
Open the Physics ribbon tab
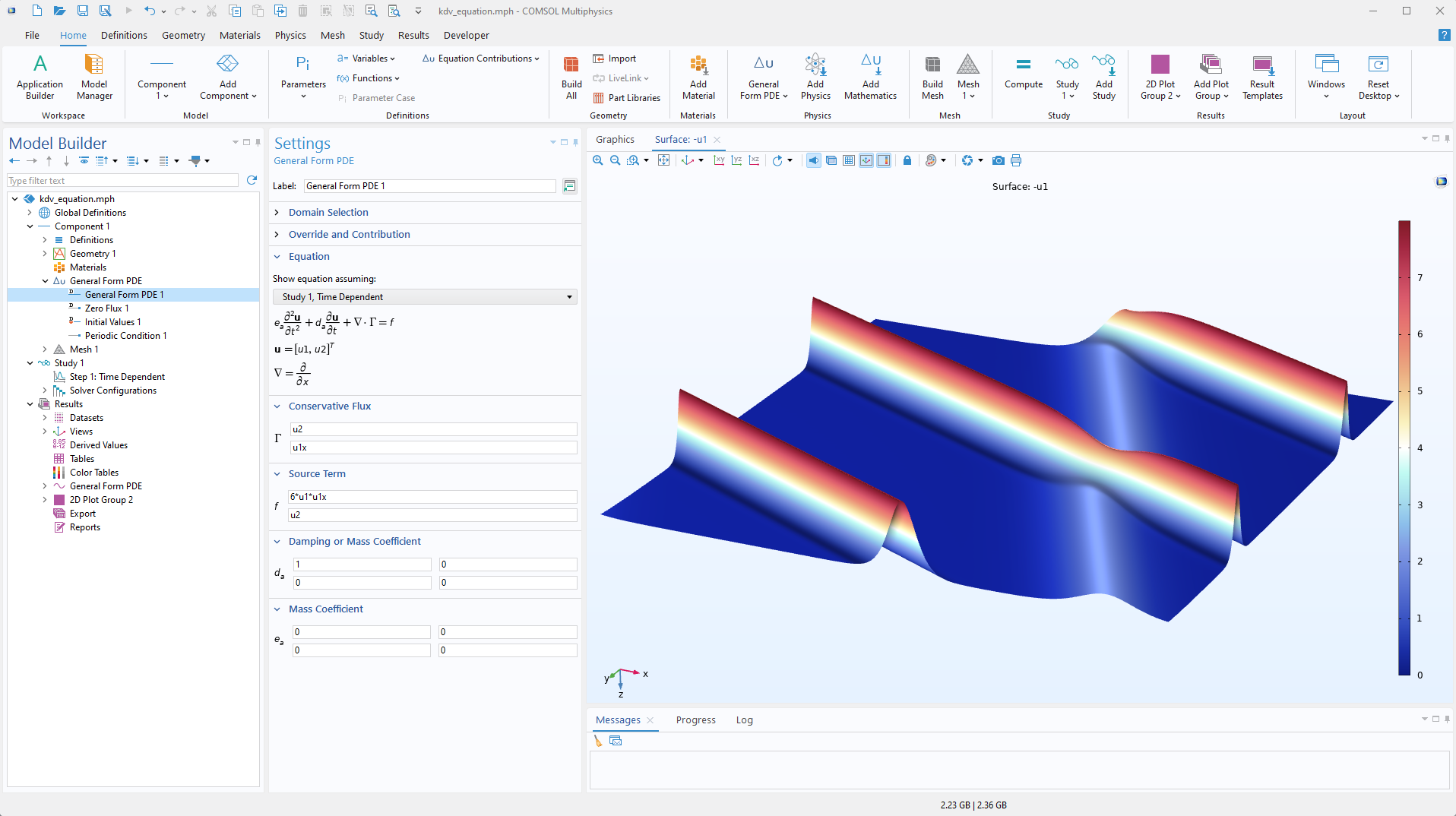click(290, 35)
